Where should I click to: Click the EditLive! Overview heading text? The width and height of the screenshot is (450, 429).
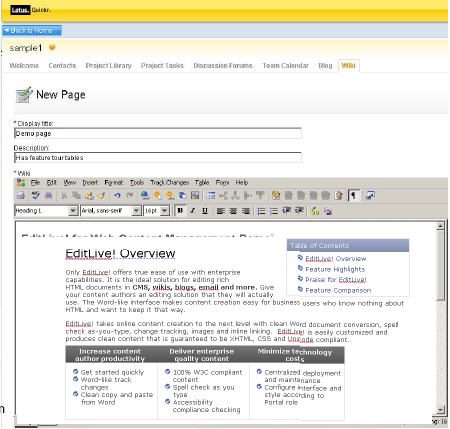[x=120, y=253]
